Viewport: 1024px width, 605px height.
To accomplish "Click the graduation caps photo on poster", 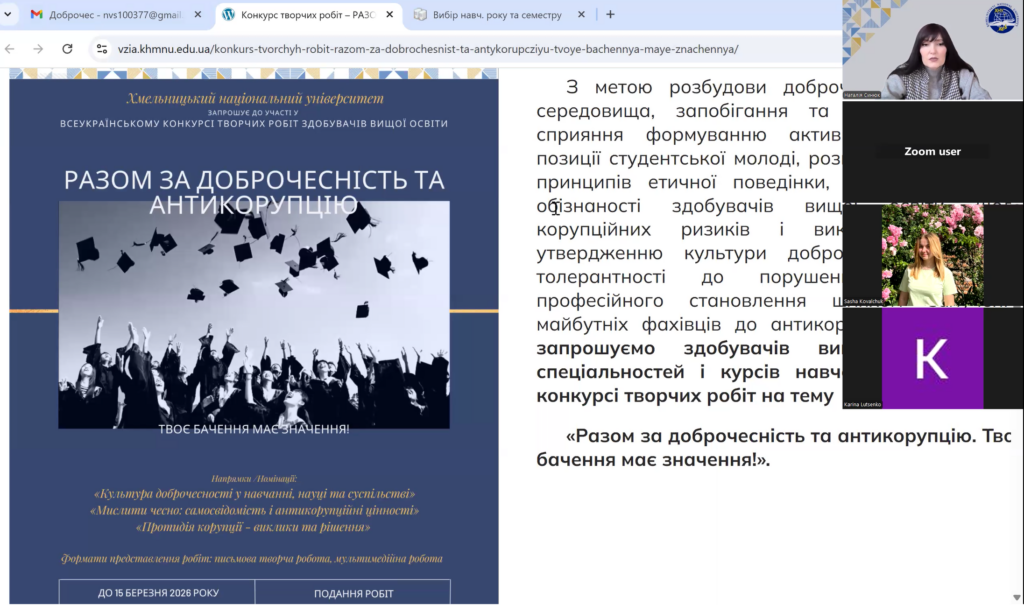I will pyautogui.click(x=253, y=315).
